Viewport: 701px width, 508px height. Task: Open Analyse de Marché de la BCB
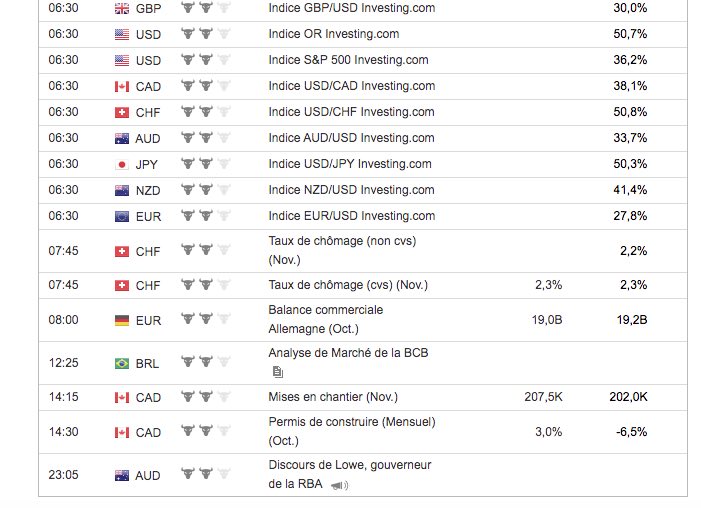click(x=348, y=353)
